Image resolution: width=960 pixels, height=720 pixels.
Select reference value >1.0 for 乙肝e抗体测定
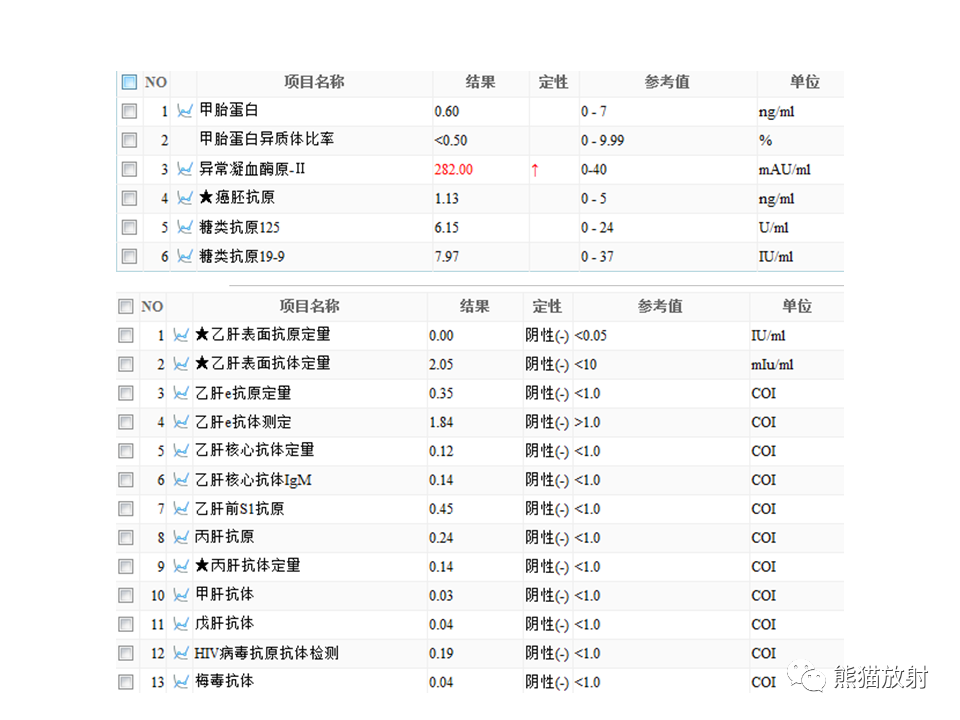click(588, 422)
